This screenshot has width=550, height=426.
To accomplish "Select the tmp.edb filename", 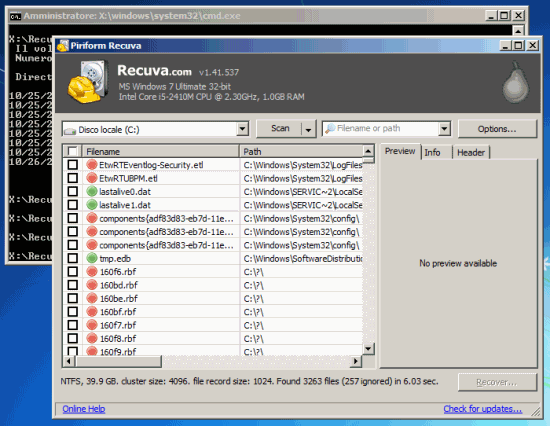I will point(115,259).
